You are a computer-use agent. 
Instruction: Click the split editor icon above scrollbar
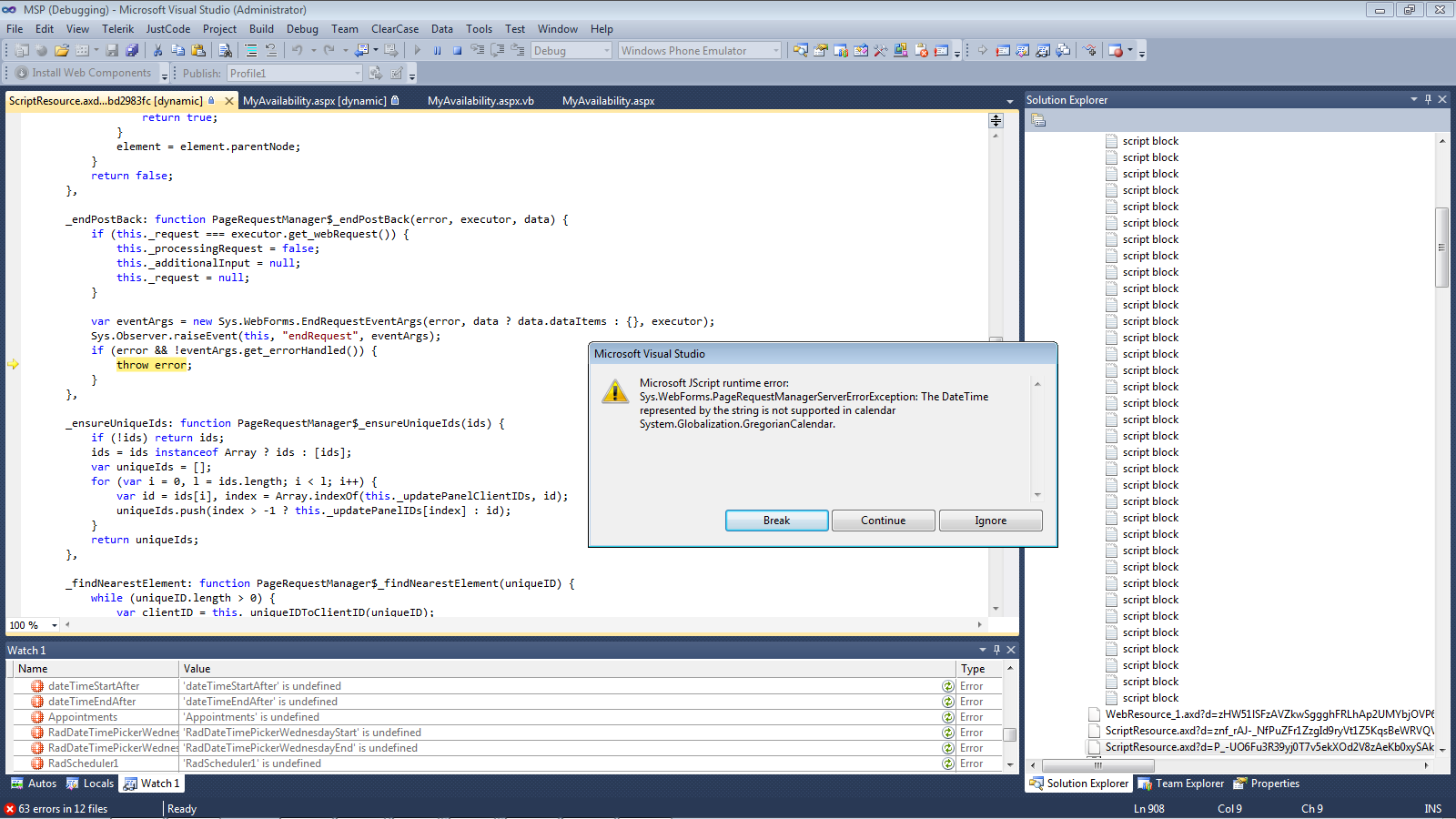[996, 120]
